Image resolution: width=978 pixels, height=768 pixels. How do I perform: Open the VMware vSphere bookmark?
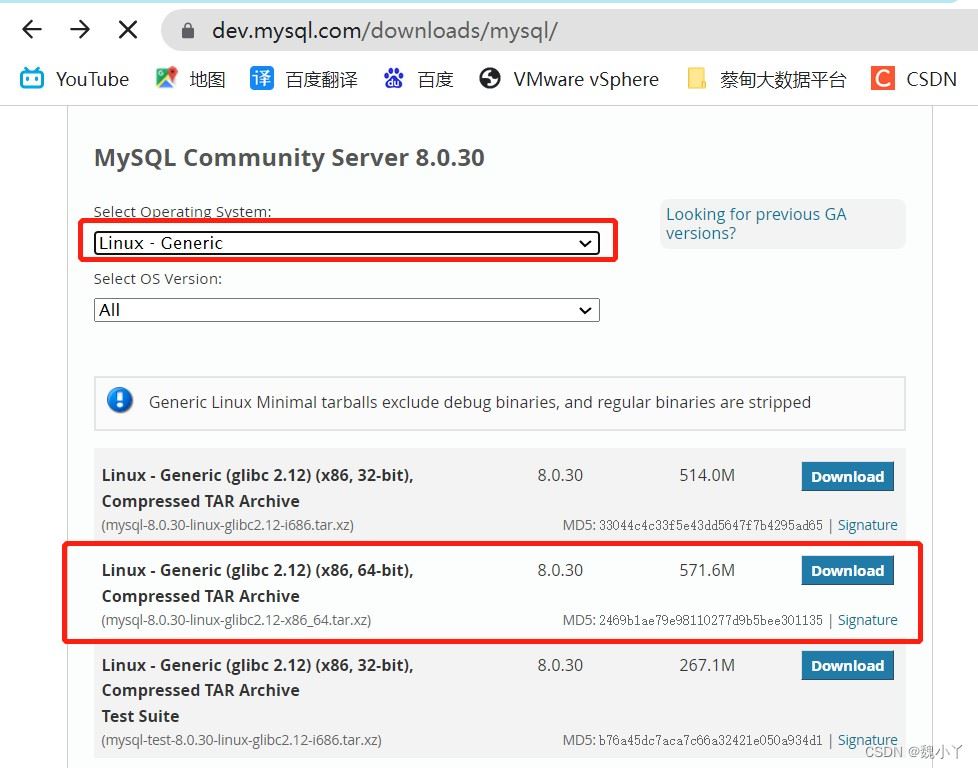click(570, 79)
